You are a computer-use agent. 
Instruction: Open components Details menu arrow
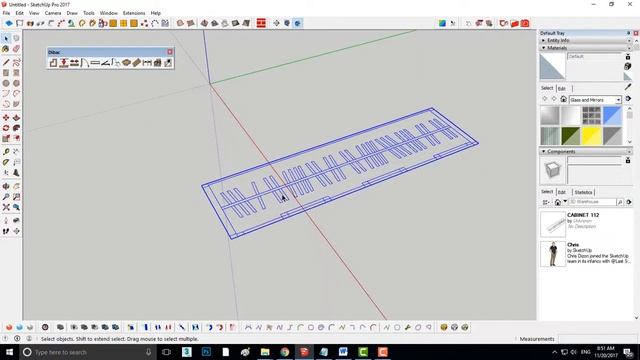tap(629, 202)
